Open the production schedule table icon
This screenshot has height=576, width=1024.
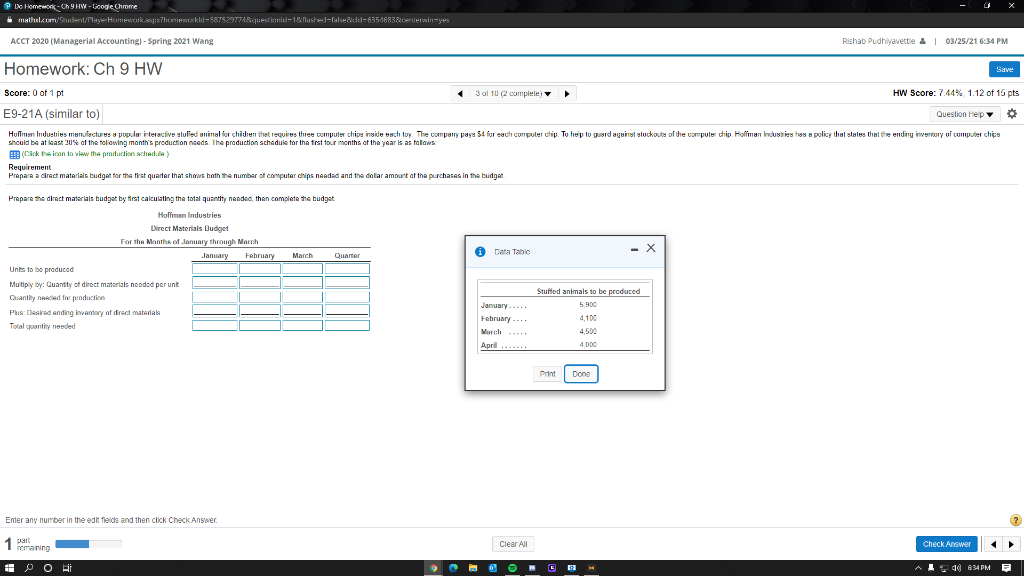14,155
